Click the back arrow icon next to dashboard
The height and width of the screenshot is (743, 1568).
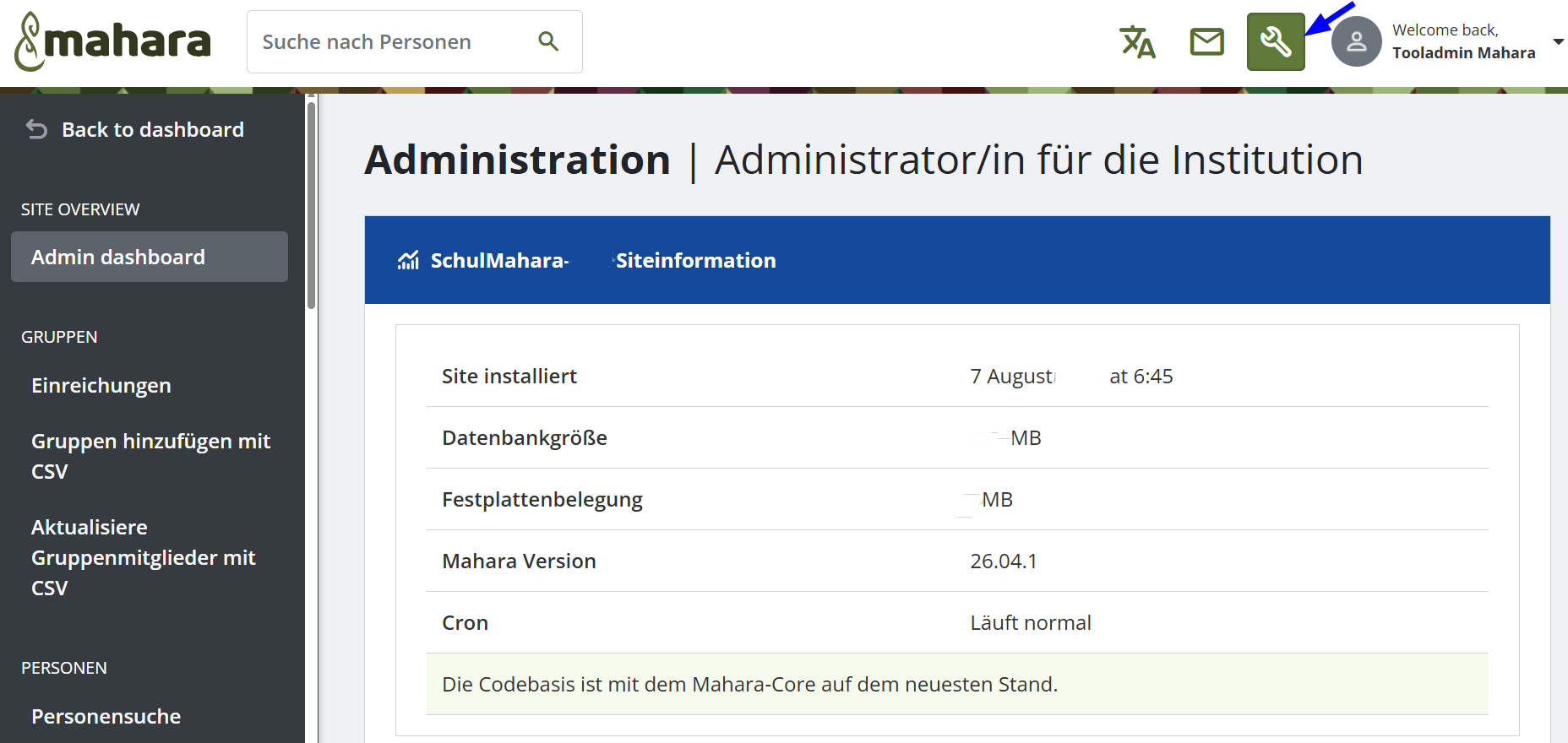click(x=36, y=129)
